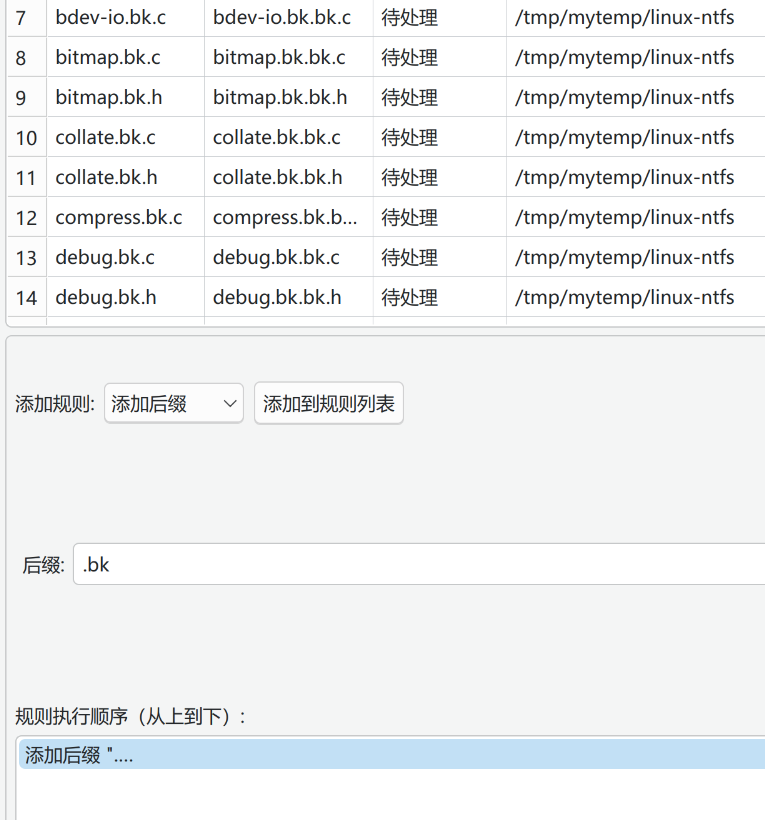The image size is (765, 820).
Task: Click the truncated compress.bk.b... new name cell
Action: pos(289,217)
